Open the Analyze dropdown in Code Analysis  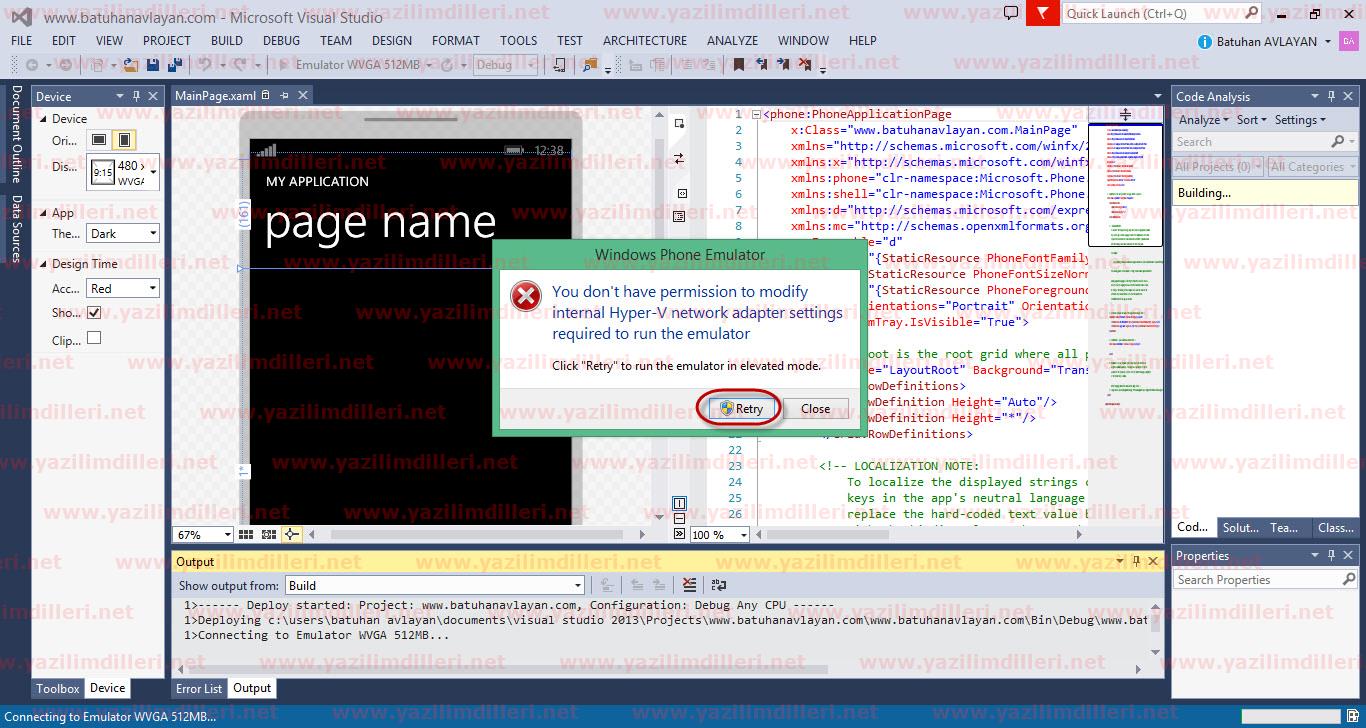(1203, 120)
